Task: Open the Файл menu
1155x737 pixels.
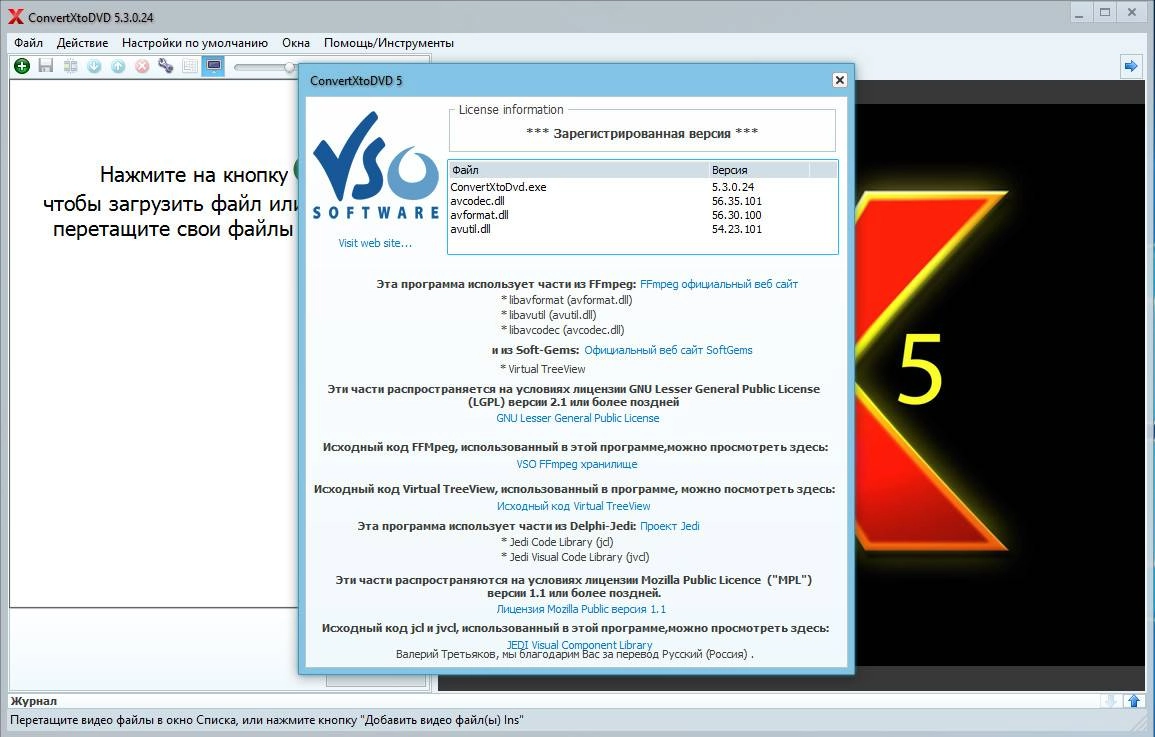Action: (x=28, y=43)
